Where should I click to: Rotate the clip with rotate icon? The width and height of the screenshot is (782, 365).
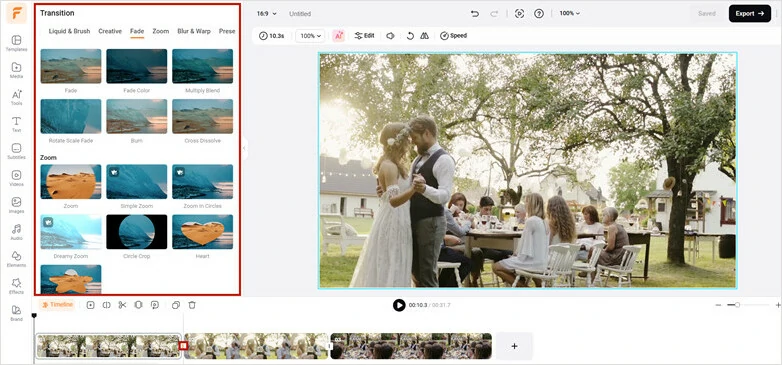(410, 35)
